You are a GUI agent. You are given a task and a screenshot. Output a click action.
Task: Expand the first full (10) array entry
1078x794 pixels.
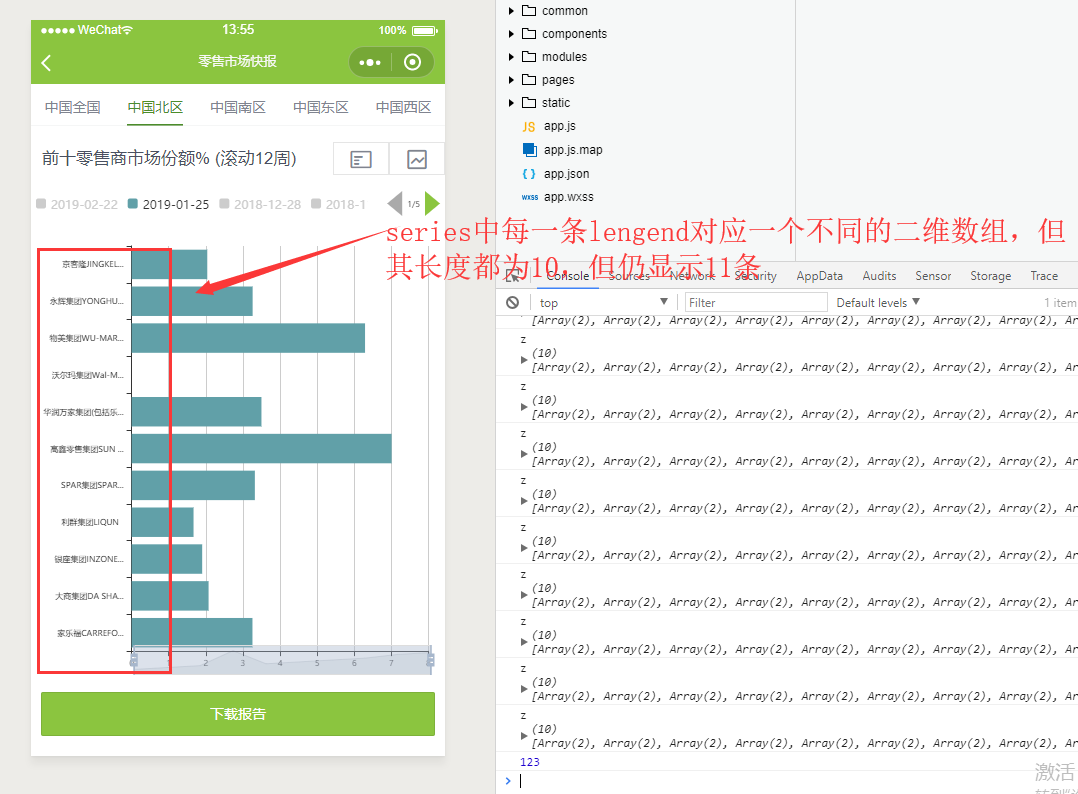click(524, 360)
